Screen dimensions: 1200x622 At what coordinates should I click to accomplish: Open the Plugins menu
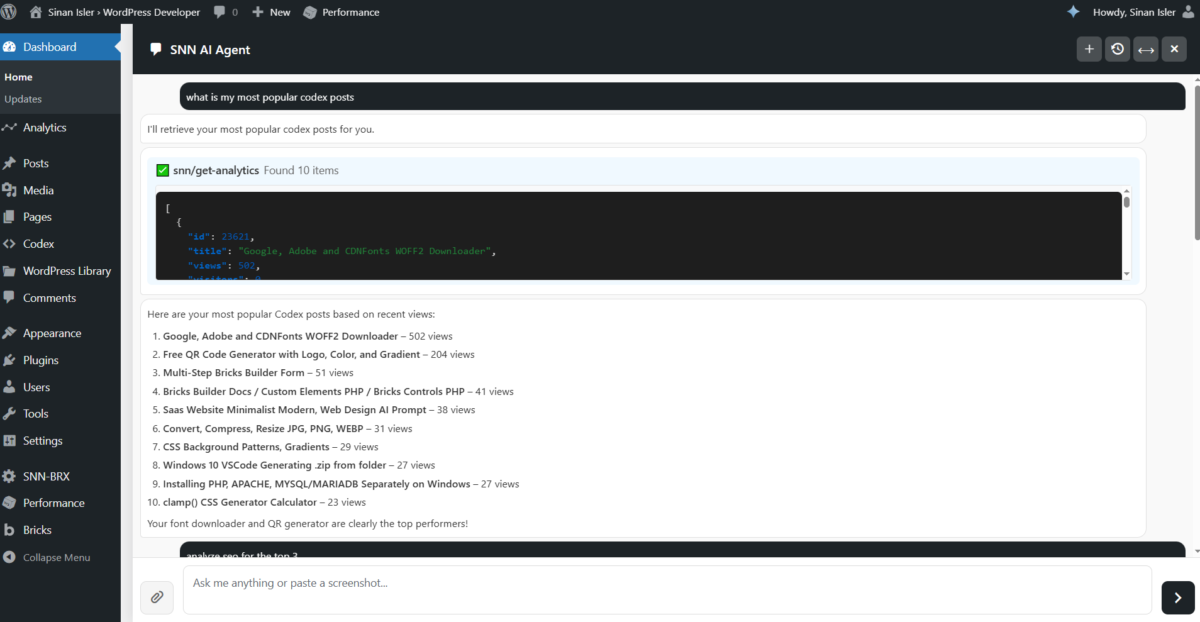tap(41, 360)
